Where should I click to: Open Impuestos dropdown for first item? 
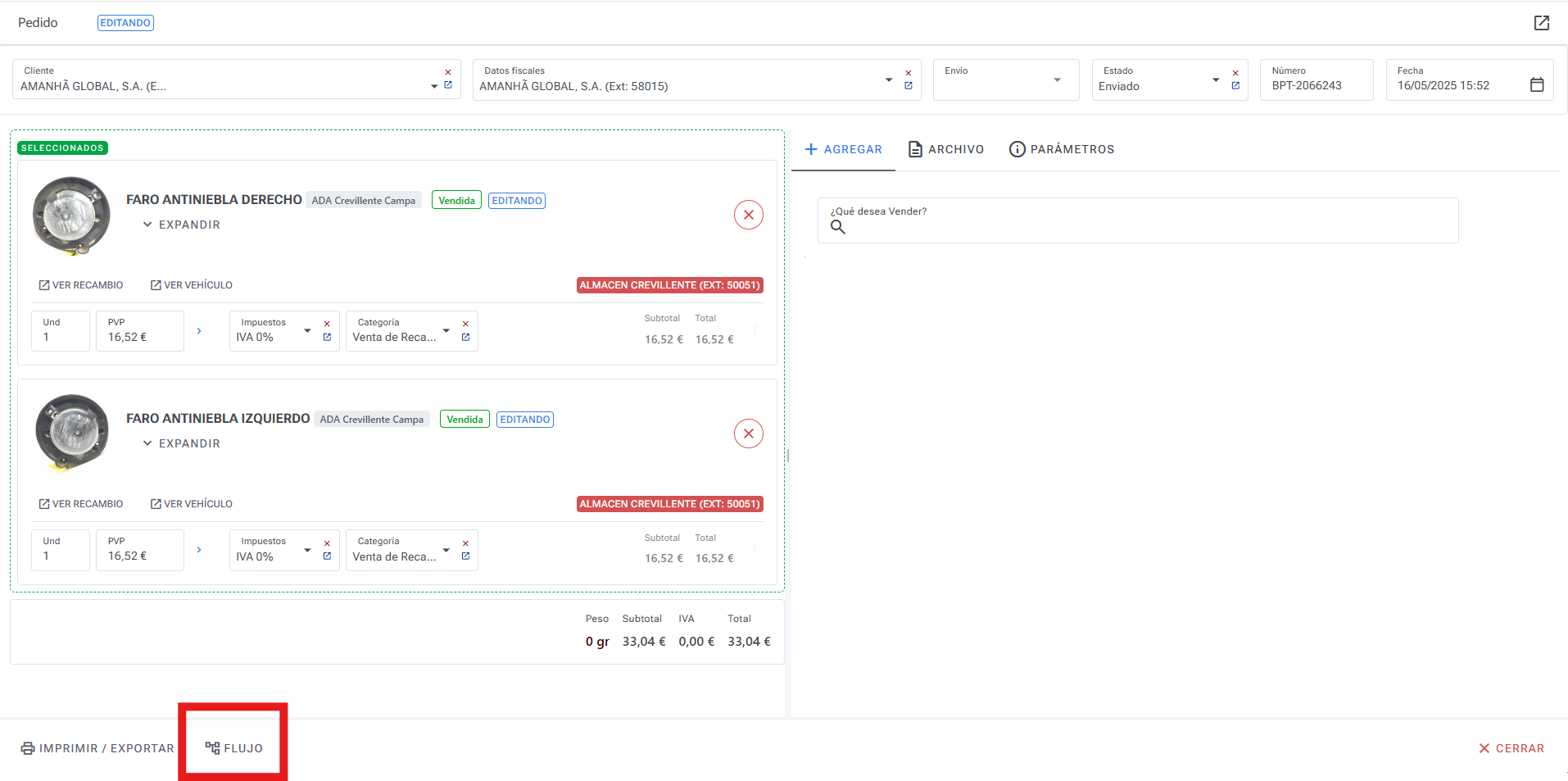coord(307,331)
